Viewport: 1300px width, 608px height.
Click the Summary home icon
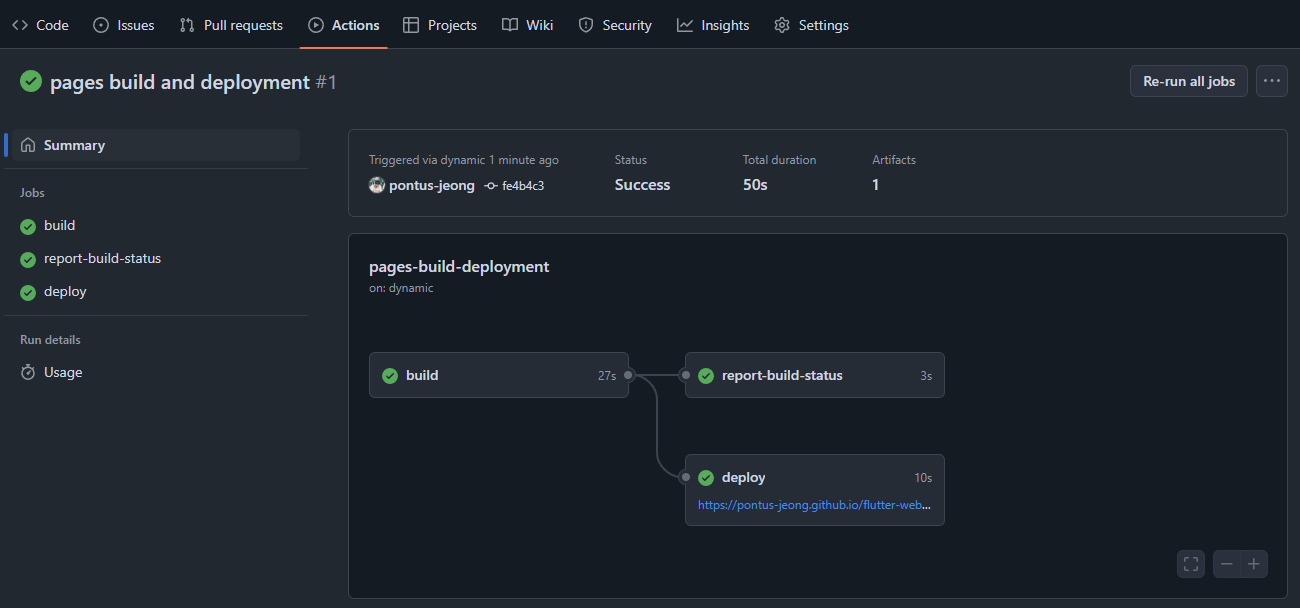click(x=28, y=145)
